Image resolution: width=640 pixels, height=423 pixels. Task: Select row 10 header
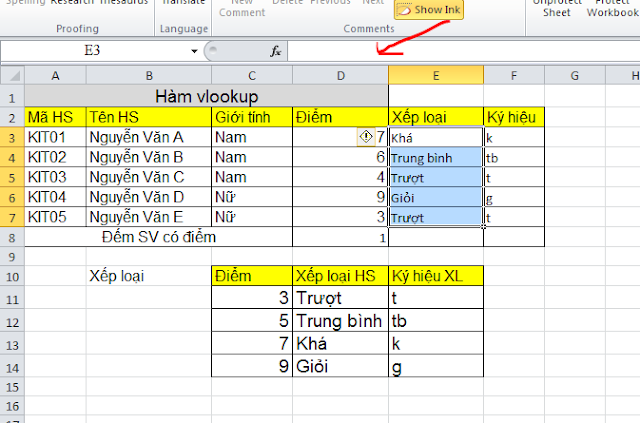12,276
